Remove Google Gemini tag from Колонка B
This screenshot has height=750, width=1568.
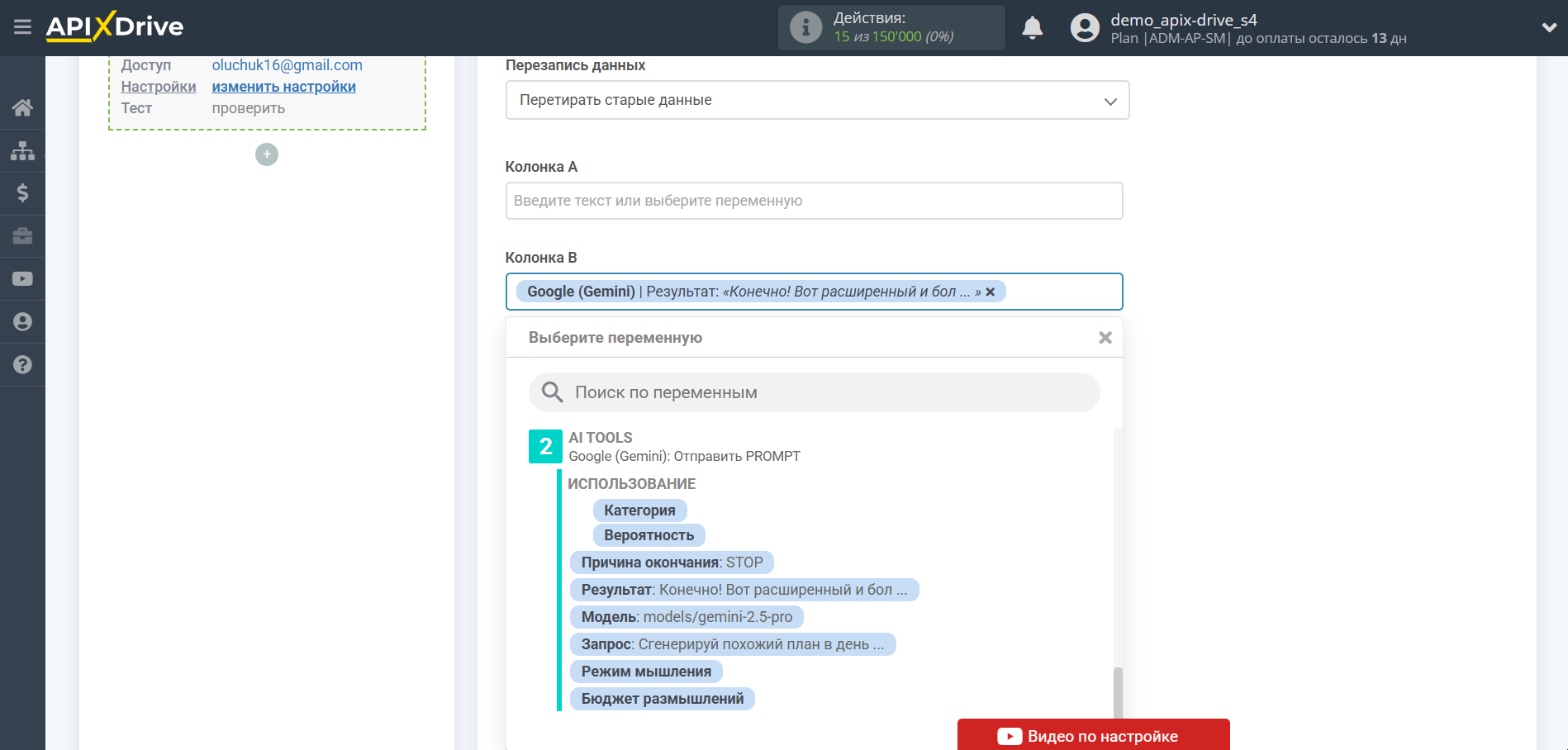991,292
